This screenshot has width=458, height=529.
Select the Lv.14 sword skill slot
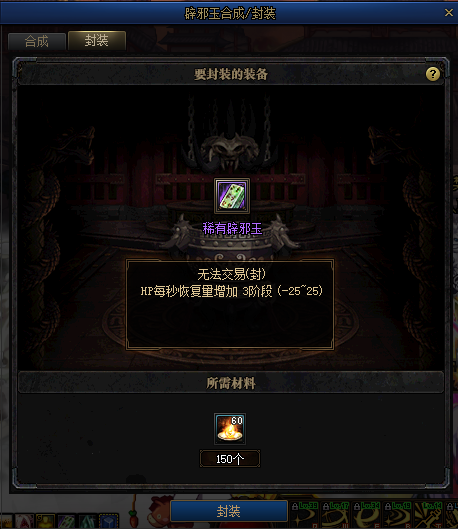click(428, 515)
